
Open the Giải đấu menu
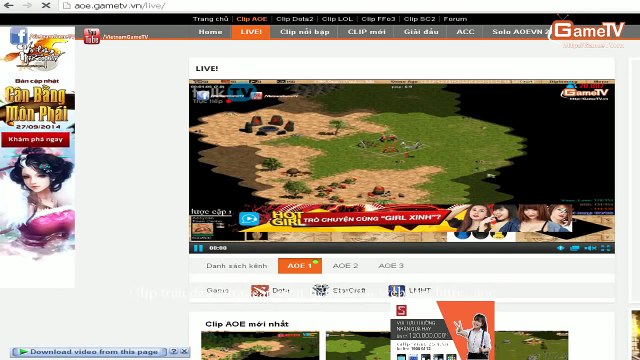pyautogui.click(x=421, y=32)
